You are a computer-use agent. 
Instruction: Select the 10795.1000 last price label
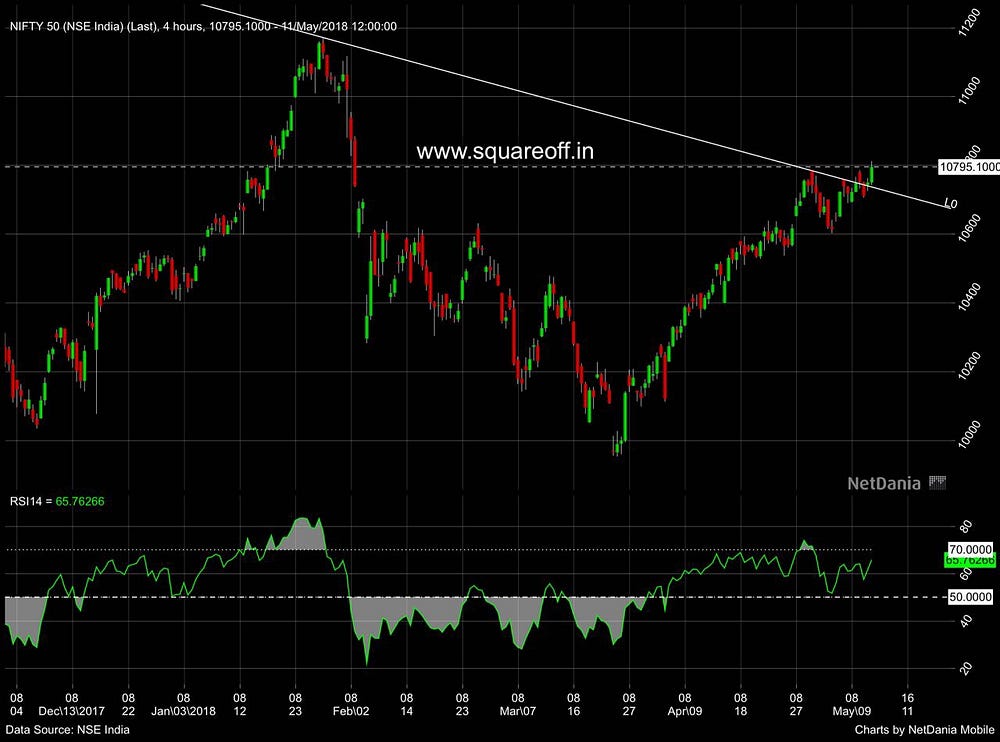click(x=969, y=167)
